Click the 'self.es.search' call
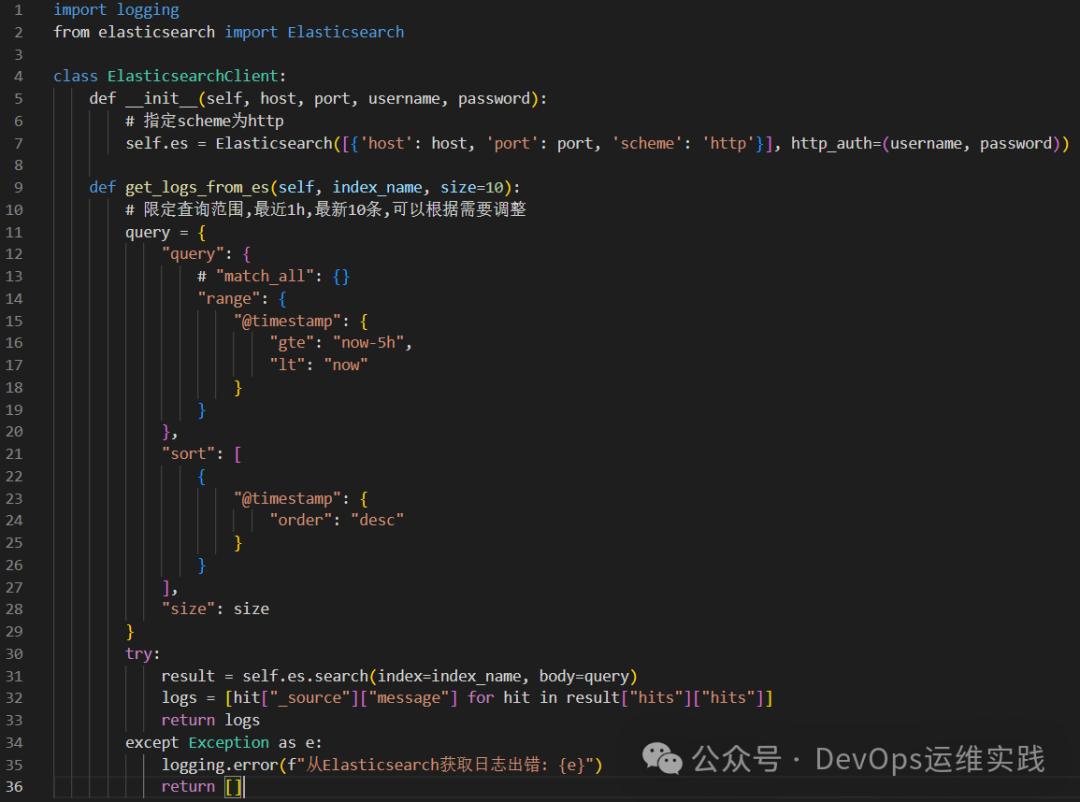The height and width of the screenshot is (802, 1080). pos(305,676)
